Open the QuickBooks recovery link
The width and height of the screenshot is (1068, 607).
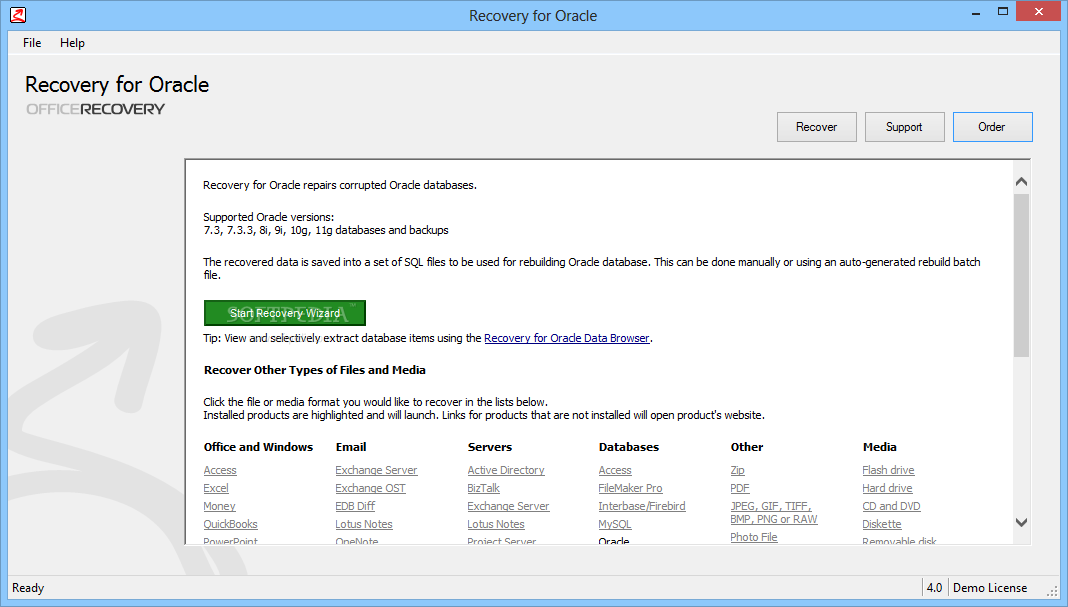(x=230, y=524)
